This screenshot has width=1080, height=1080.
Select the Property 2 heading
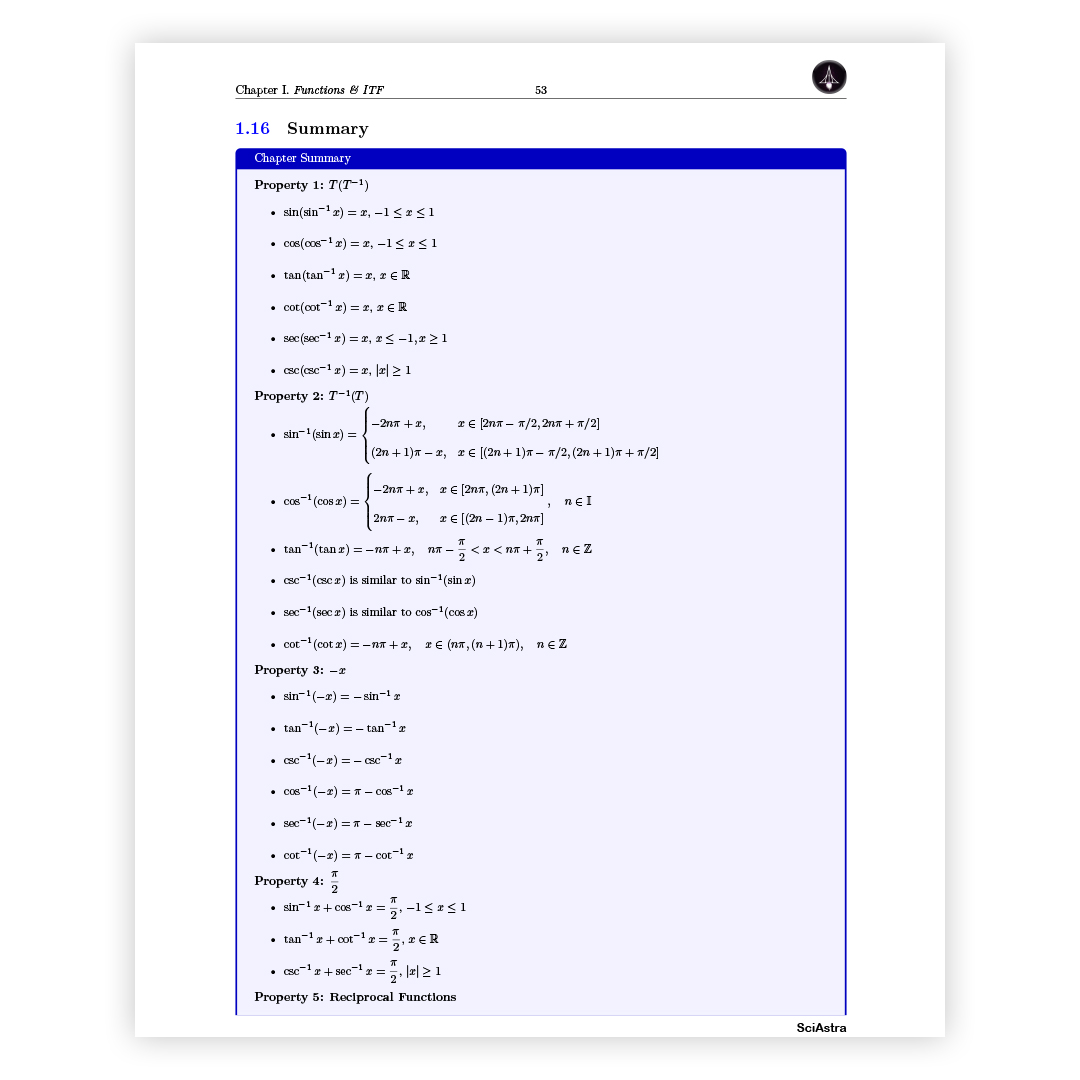point(312,396)
